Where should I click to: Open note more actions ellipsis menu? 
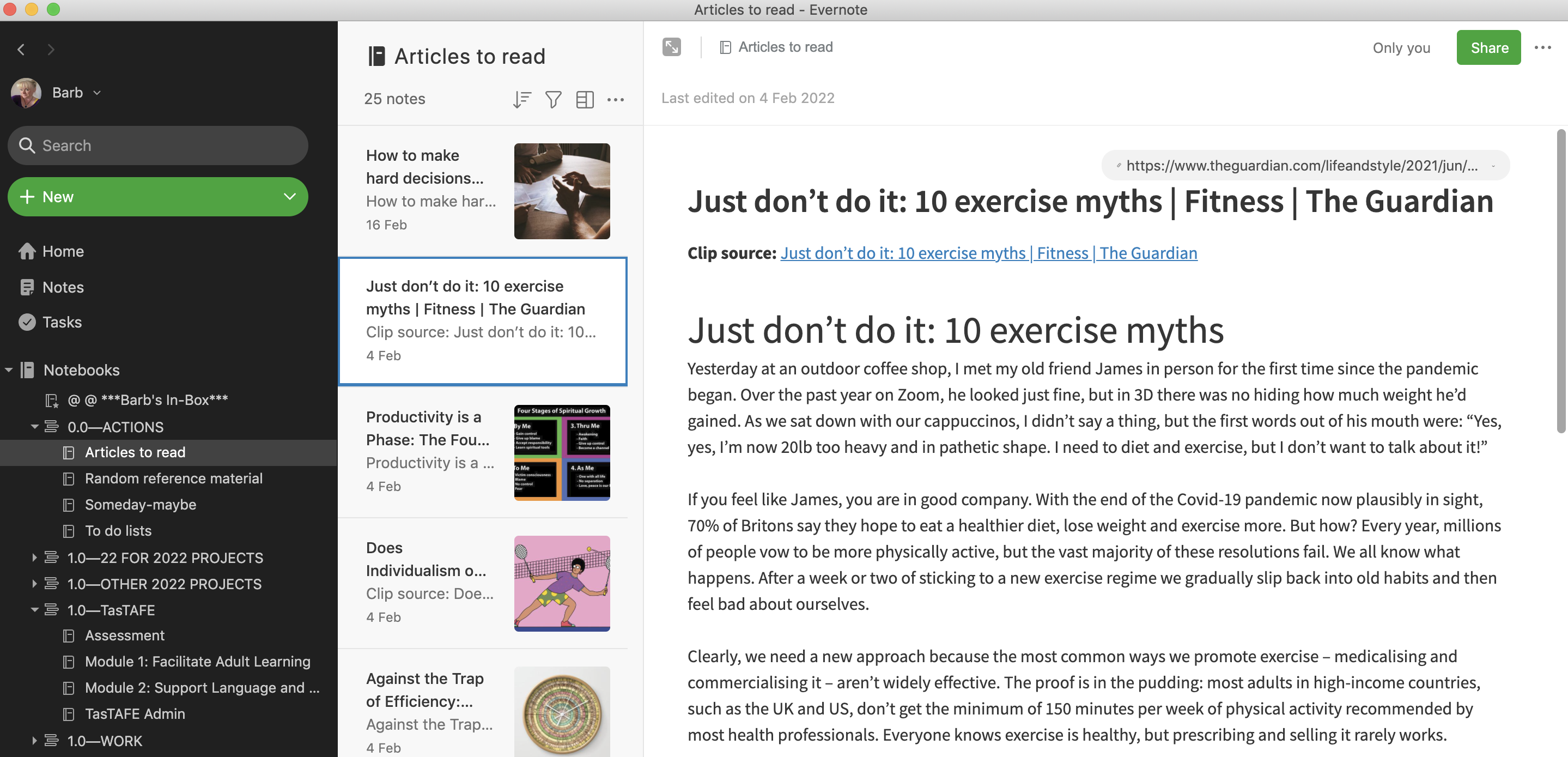(1542, 47)
